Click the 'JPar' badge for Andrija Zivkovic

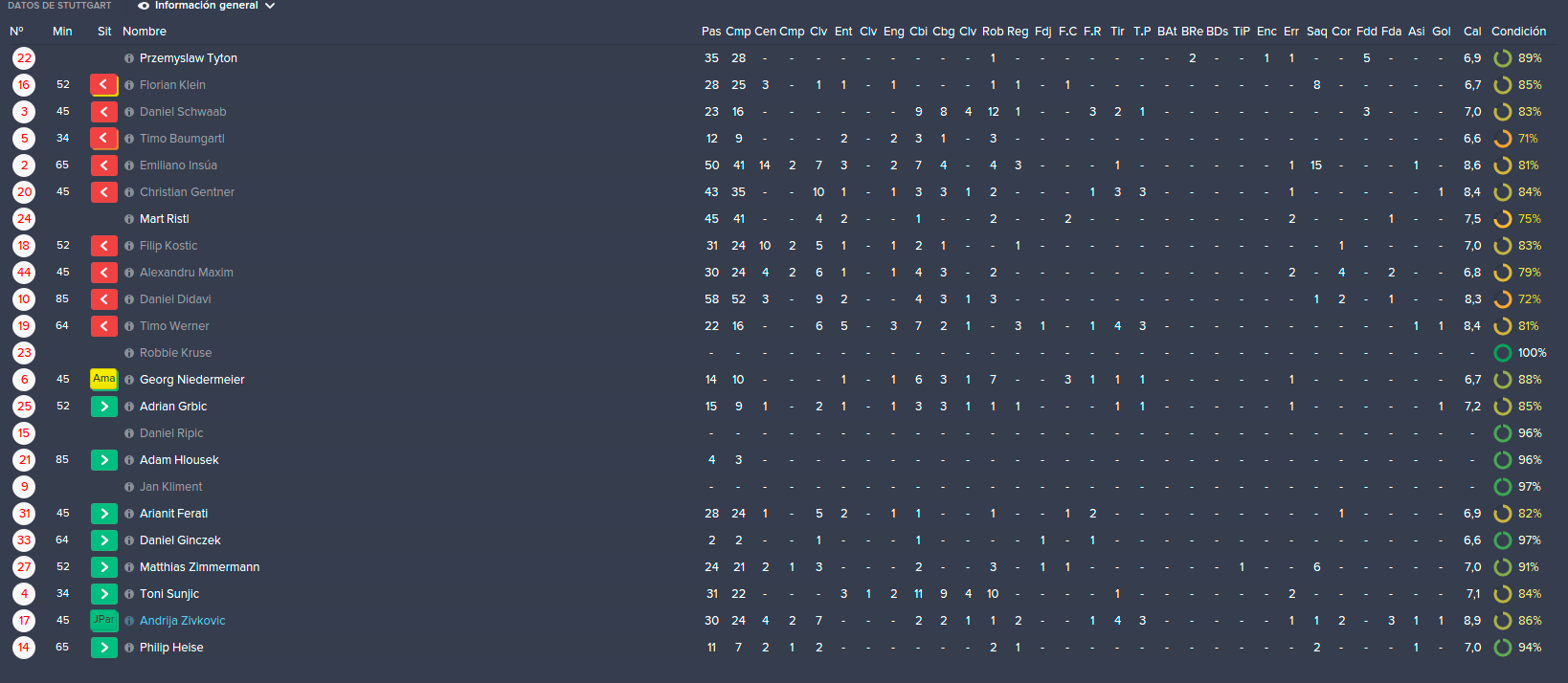(103, 620)
